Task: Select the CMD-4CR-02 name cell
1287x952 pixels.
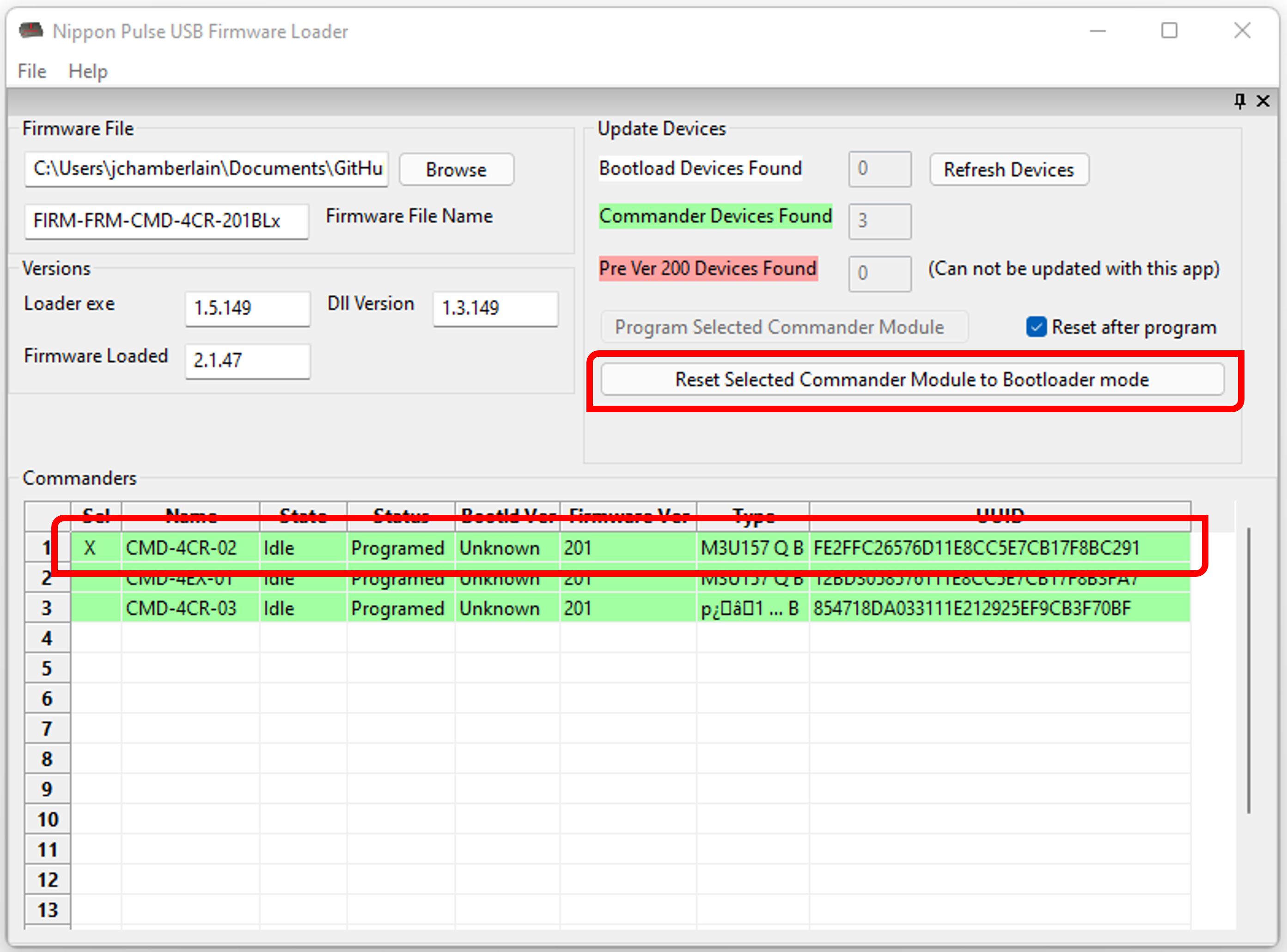Action: [190, 548]
